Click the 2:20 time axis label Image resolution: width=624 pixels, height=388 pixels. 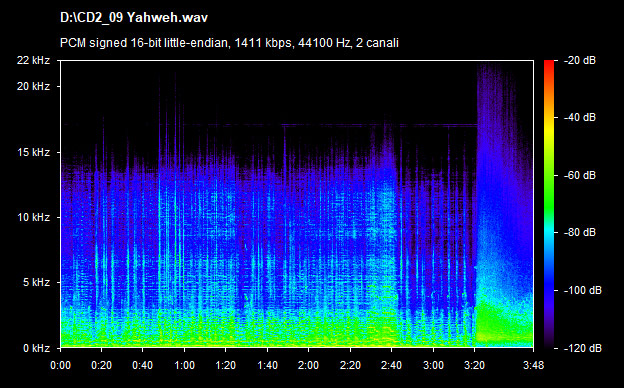click(x=350, y=365)
